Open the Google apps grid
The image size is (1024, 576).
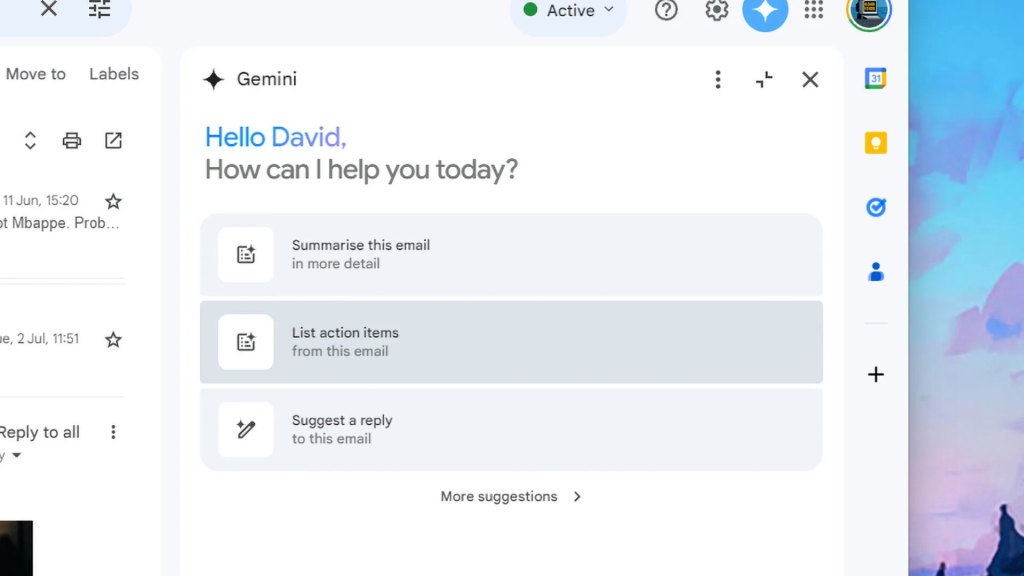click(x=814, y=10)
